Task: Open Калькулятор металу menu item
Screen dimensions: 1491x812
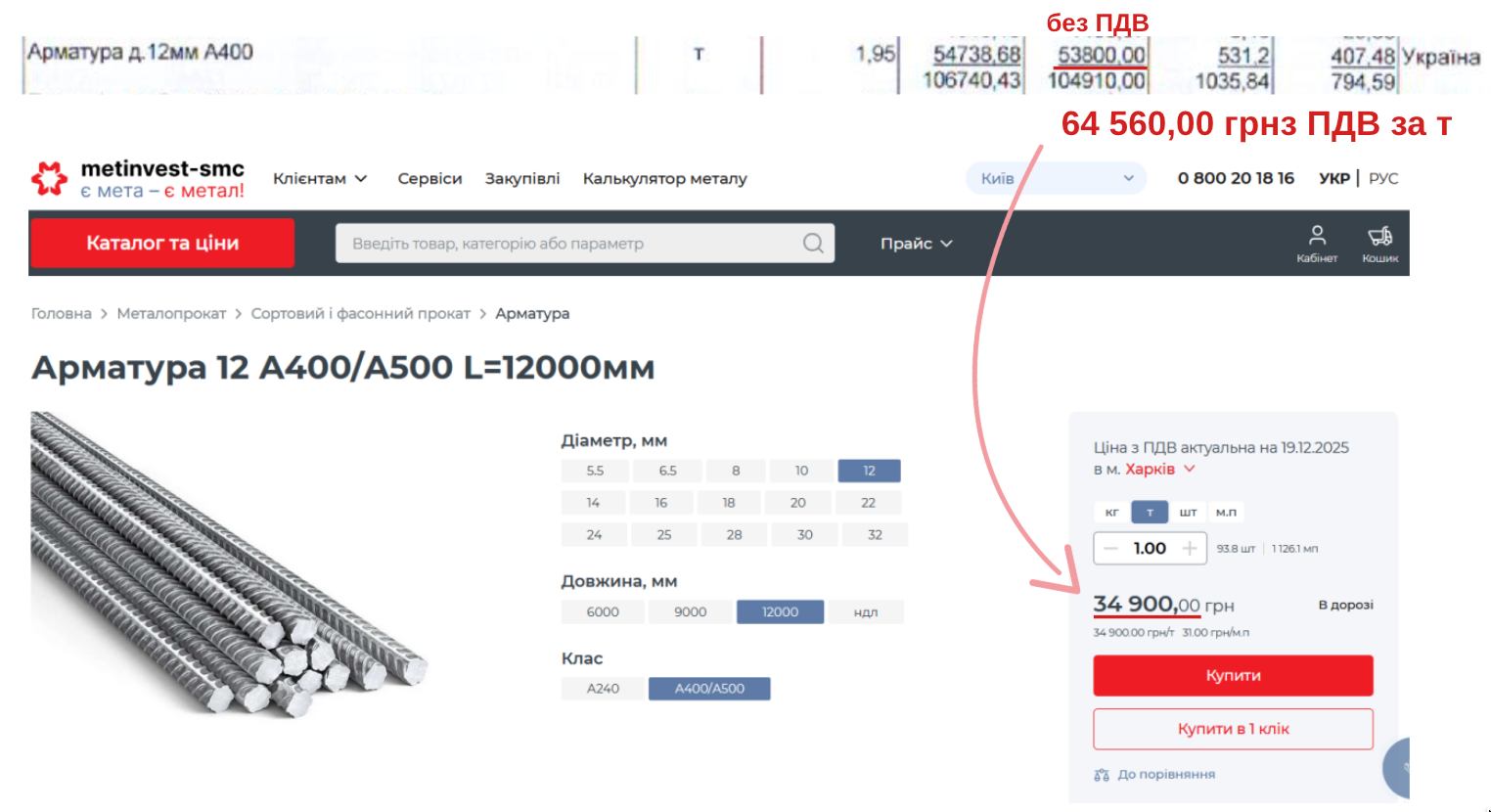Action: click(664, 178)
